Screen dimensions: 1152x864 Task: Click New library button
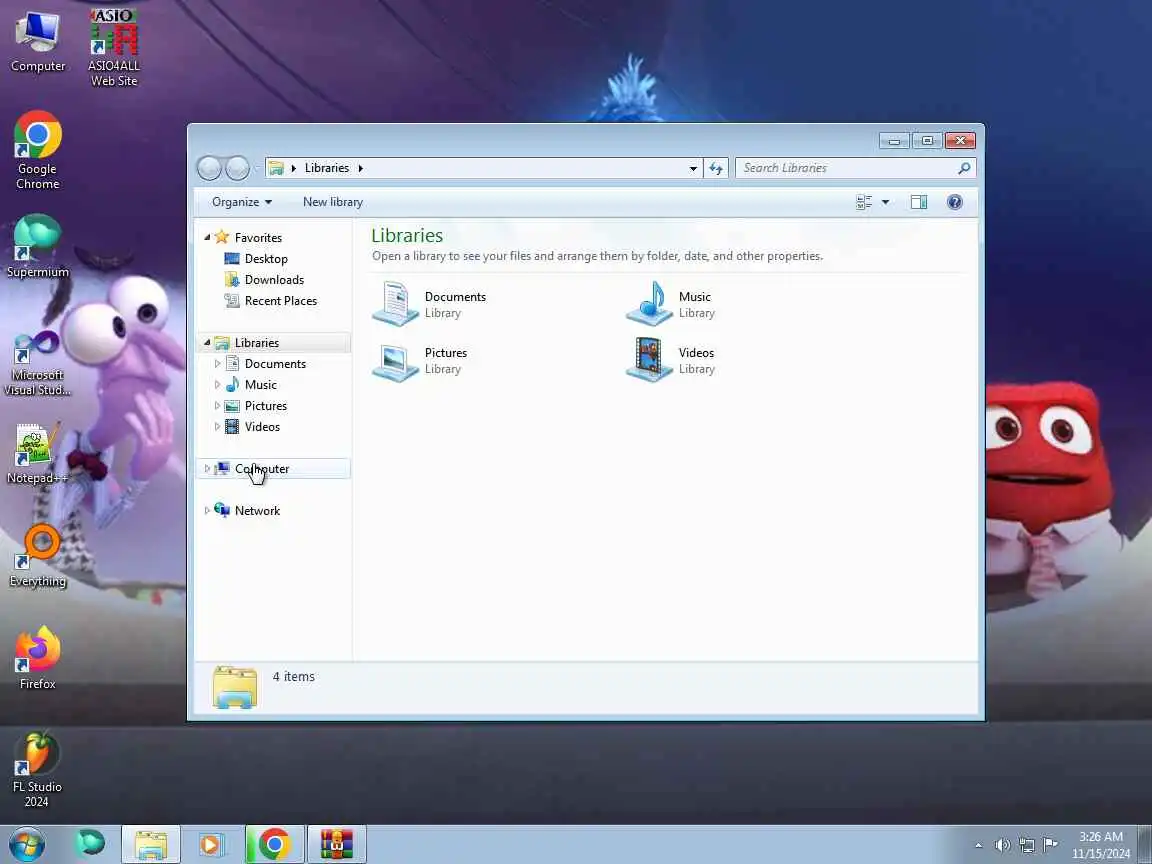333,202
